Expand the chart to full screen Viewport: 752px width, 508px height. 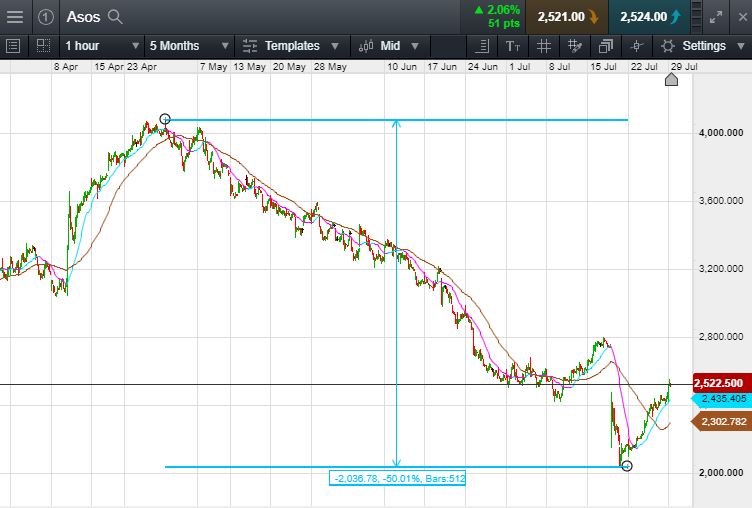coord(716,17)
